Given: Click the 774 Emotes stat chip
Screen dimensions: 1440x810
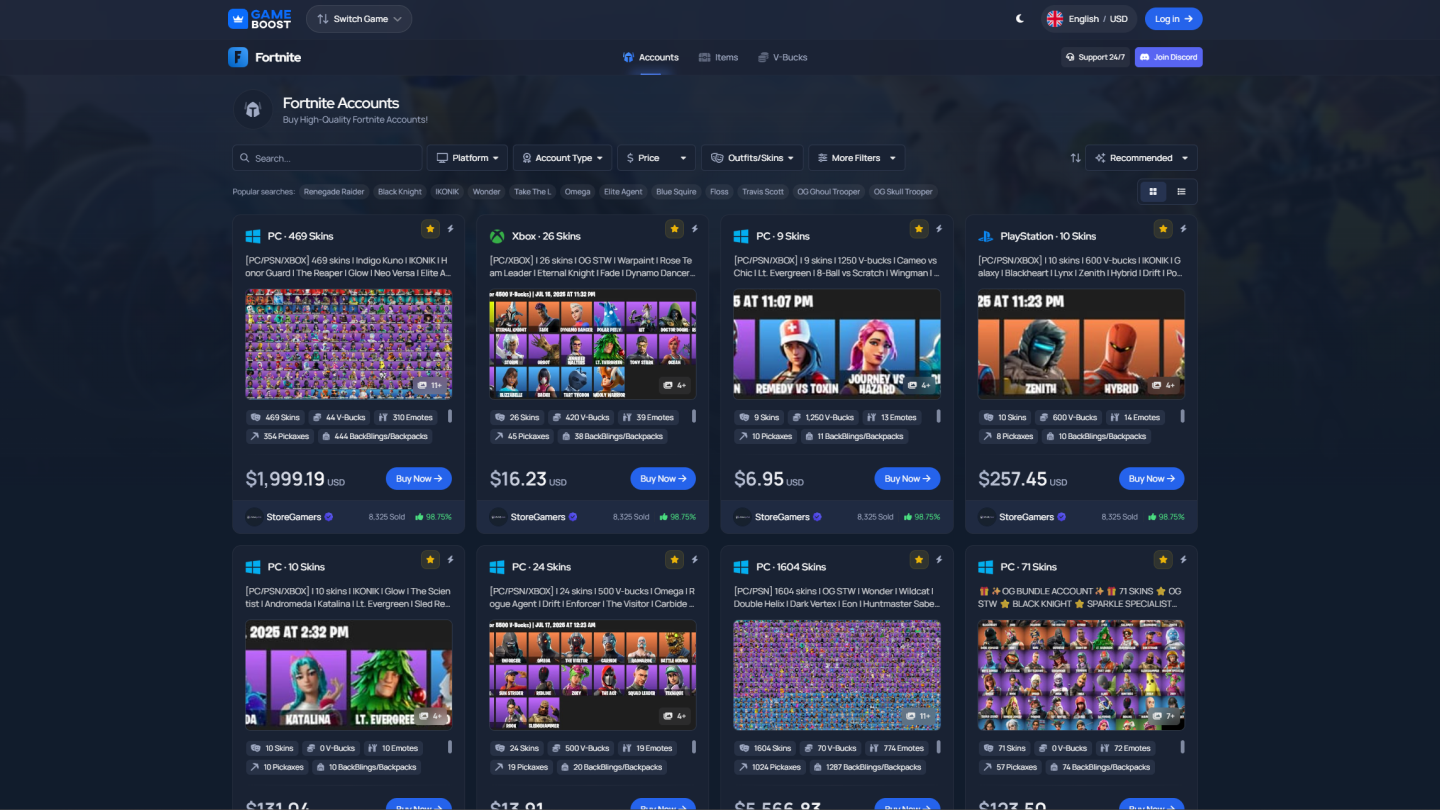Looking at the screenshot, I should (896, 748).
